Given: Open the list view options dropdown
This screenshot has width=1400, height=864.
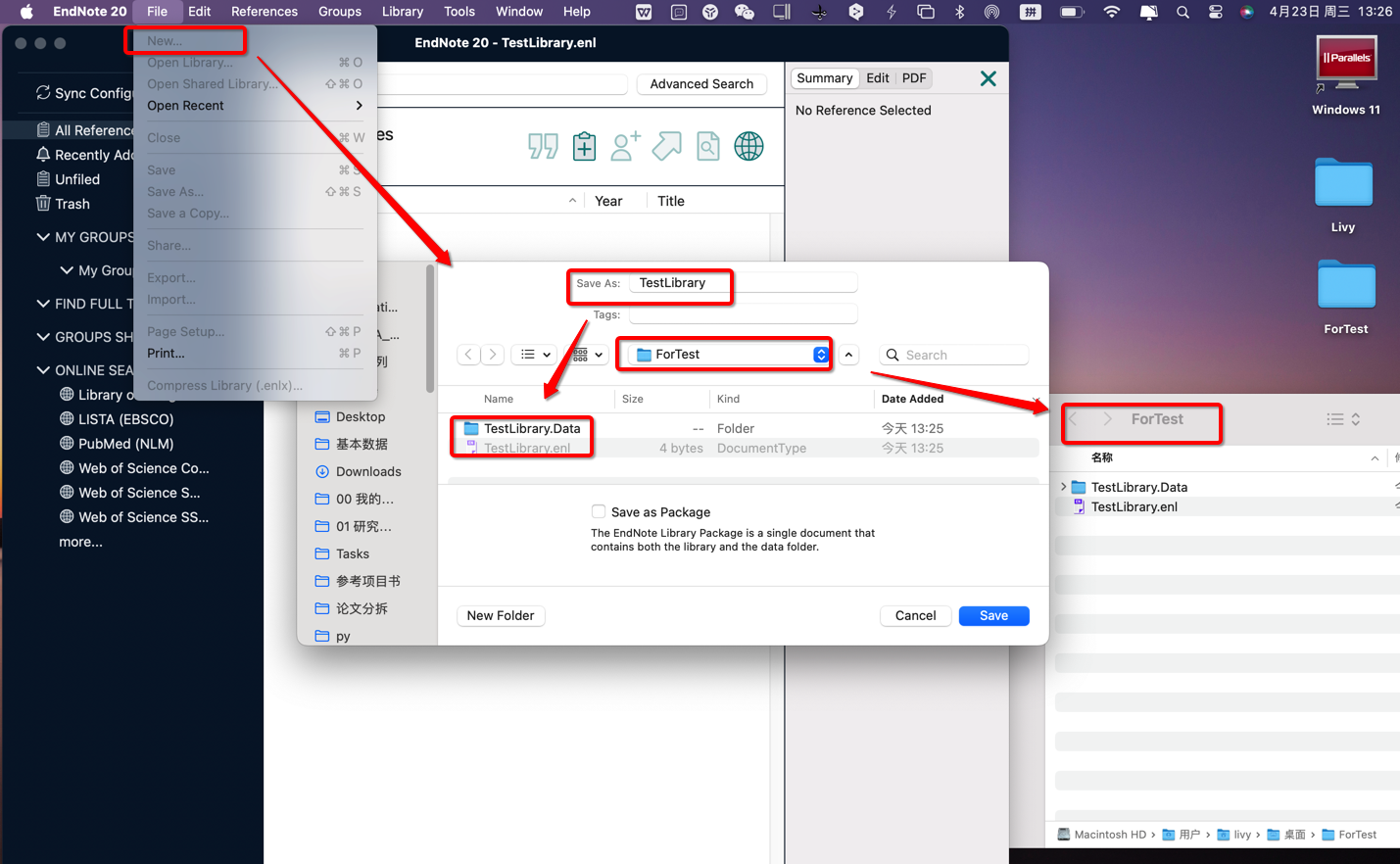Looking at the screenshot, I should 535,355.
